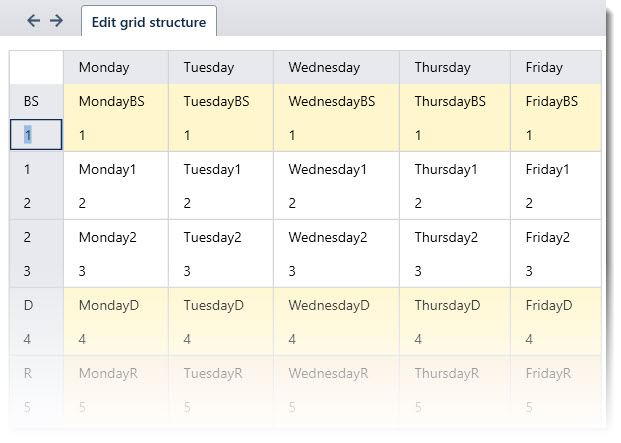Screen dimensions: 621x443
Task: Select the Thursday column header
Action: [442, 68]
